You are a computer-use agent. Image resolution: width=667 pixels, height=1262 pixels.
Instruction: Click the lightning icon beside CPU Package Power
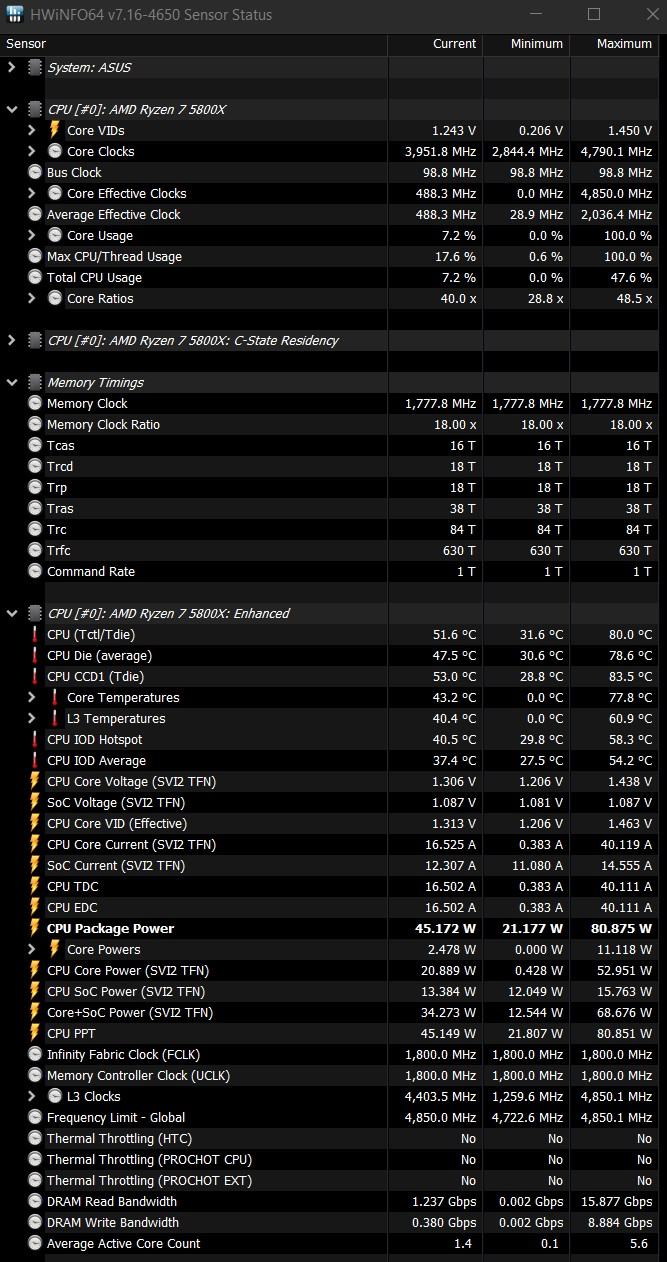point(35,928)
